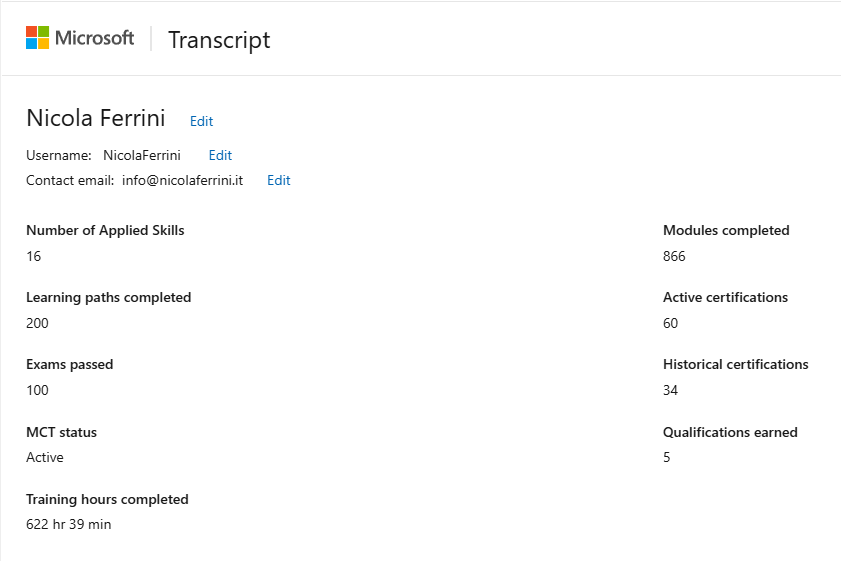Image resolution: width=841 pixels, height=561 pixels.
Task: Click the Number of Applied Skills label
Action: coord(105,231)
